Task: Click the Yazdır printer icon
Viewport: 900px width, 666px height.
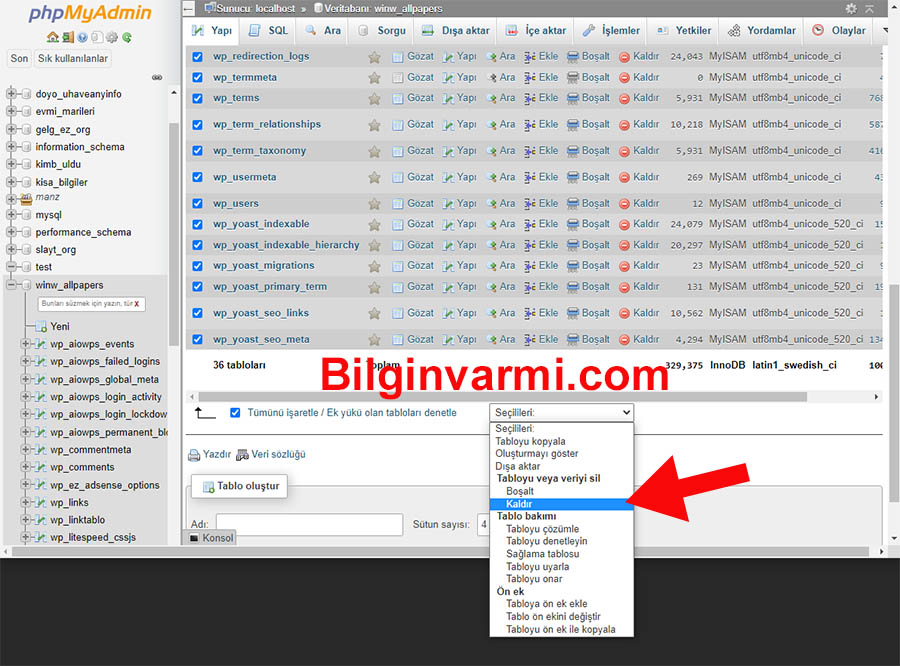Action: tap(194, 455)
